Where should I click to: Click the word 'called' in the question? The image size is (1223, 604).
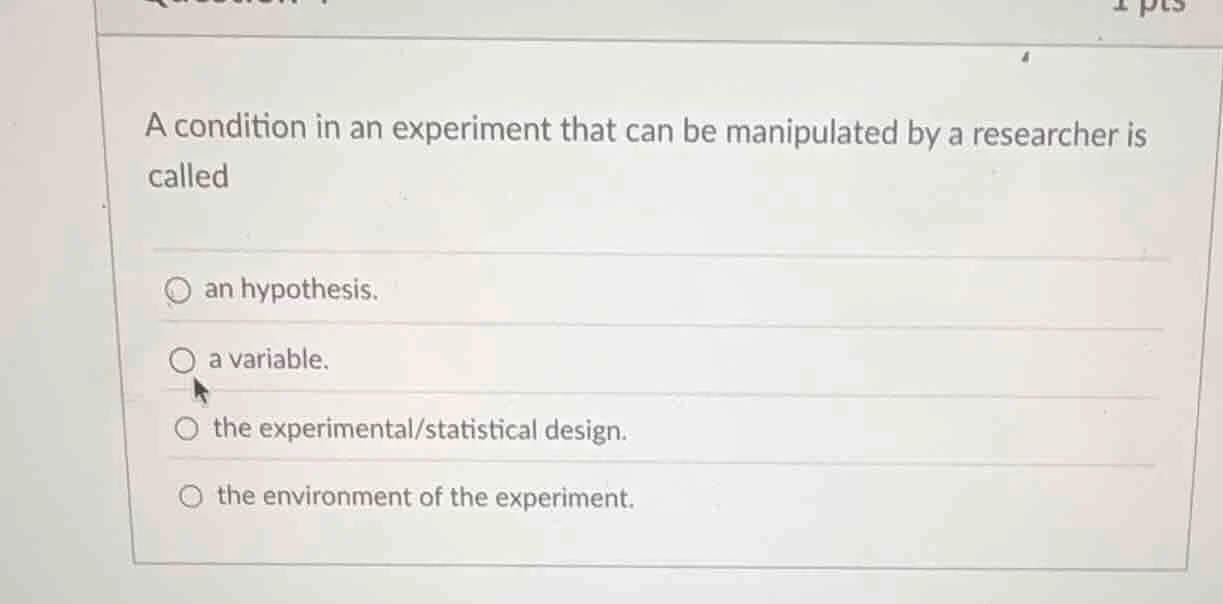pos(186,177)
